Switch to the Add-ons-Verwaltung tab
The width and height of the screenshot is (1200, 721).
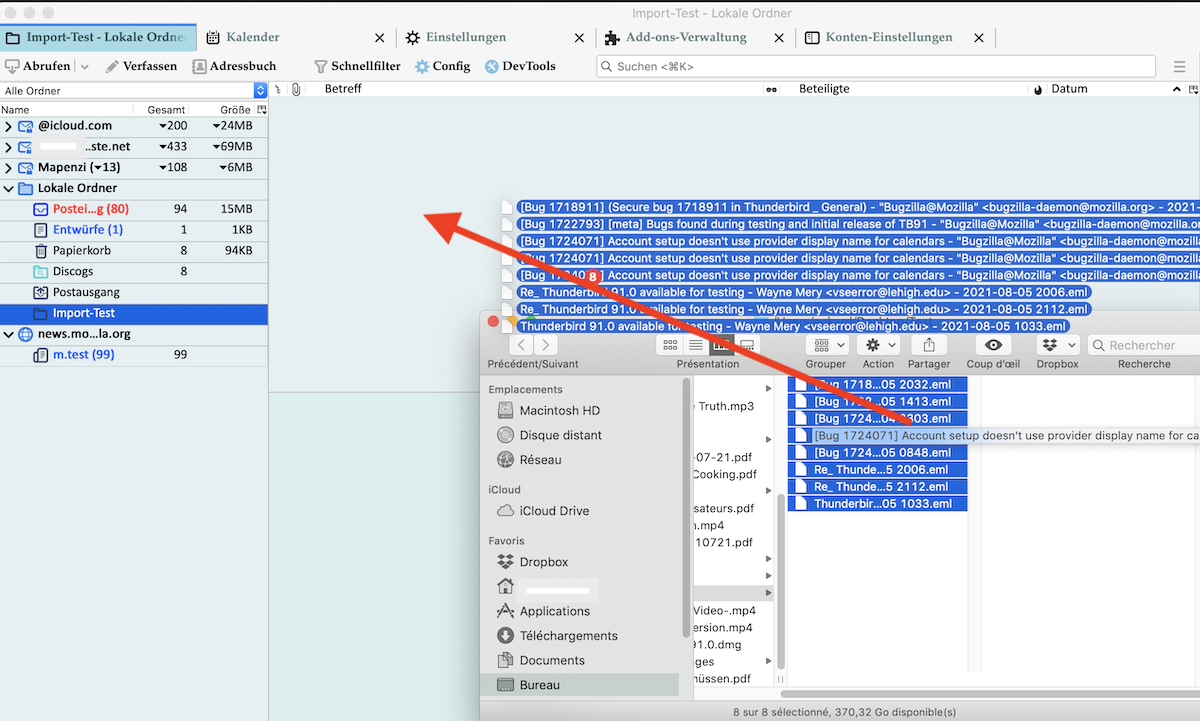pyautogui.click(x=686, y=37)
